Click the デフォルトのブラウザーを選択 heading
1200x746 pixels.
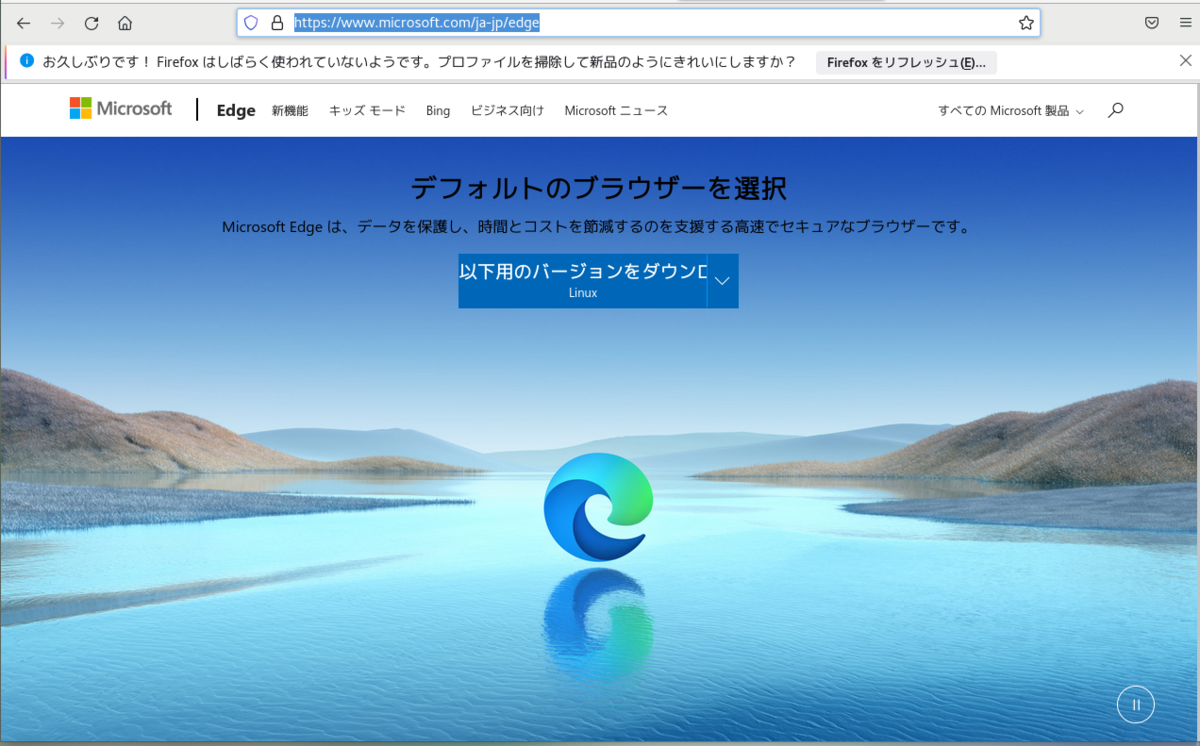tap(599, 188)
